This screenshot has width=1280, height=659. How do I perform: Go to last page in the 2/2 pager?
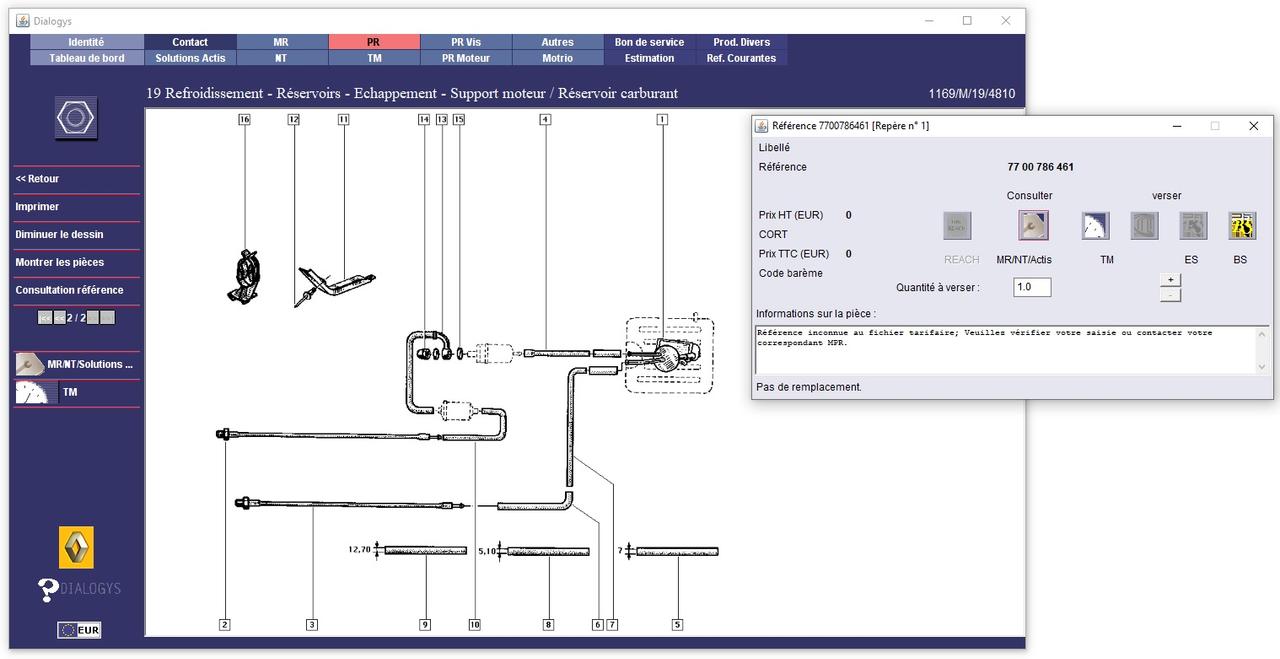click(x=108, y=317)
